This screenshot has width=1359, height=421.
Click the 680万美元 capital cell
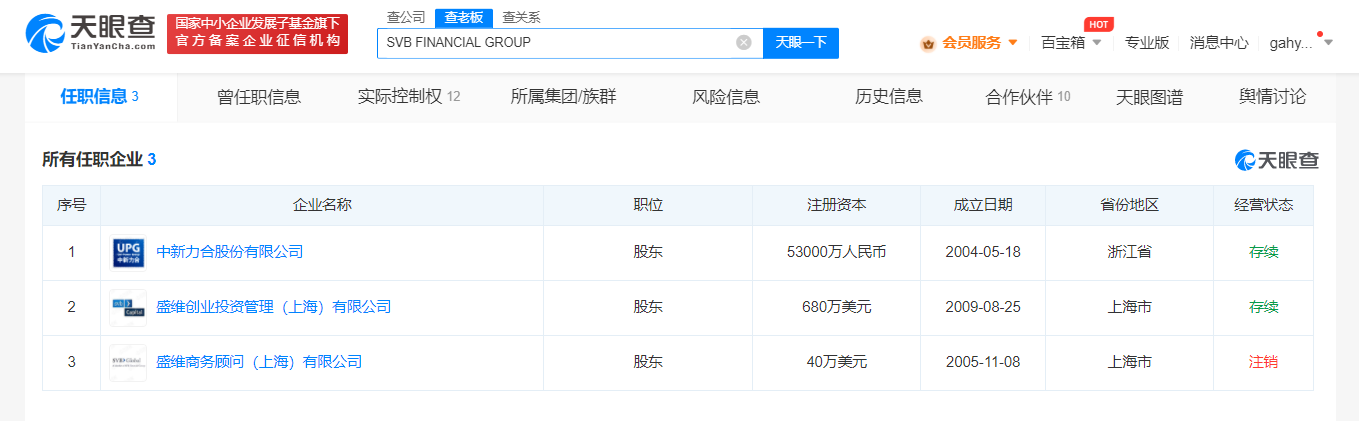[x=837, y=307]
